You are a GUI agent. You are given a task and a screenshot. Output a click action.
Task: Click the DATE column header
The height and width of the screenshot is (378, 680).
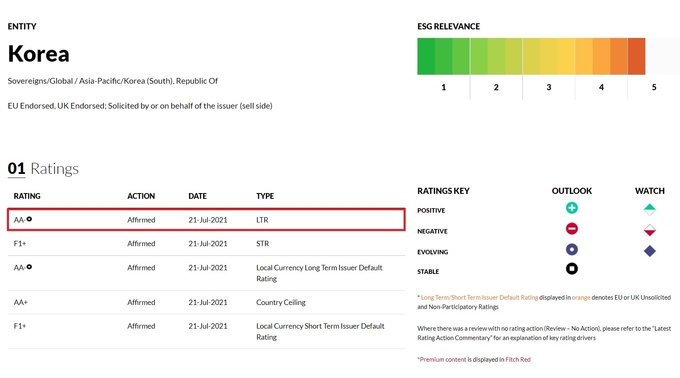click(197, 196)
